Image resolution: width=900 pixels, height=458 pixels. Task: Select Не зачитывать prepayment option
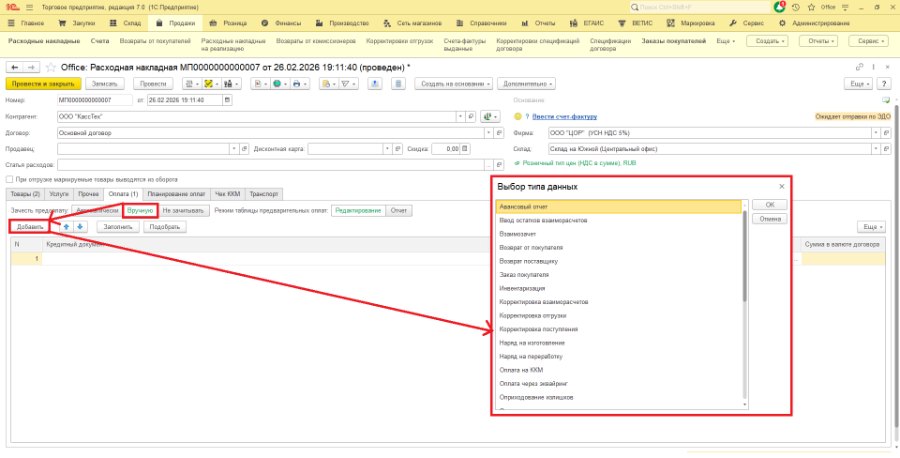[183, 211]
